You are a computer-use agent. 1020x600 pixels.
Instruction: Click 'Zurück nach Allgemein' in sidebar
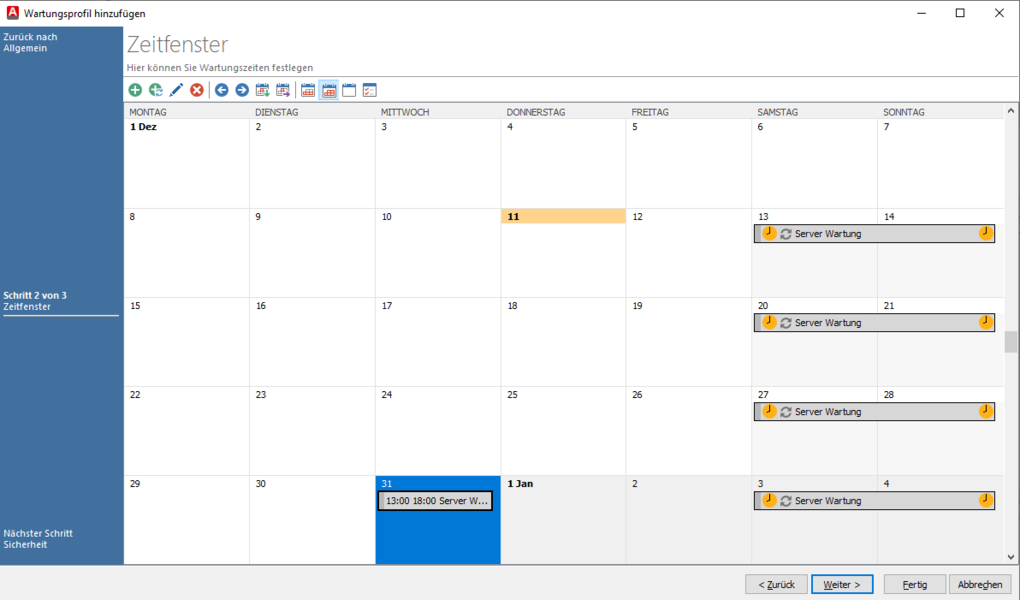pos(31,42)
